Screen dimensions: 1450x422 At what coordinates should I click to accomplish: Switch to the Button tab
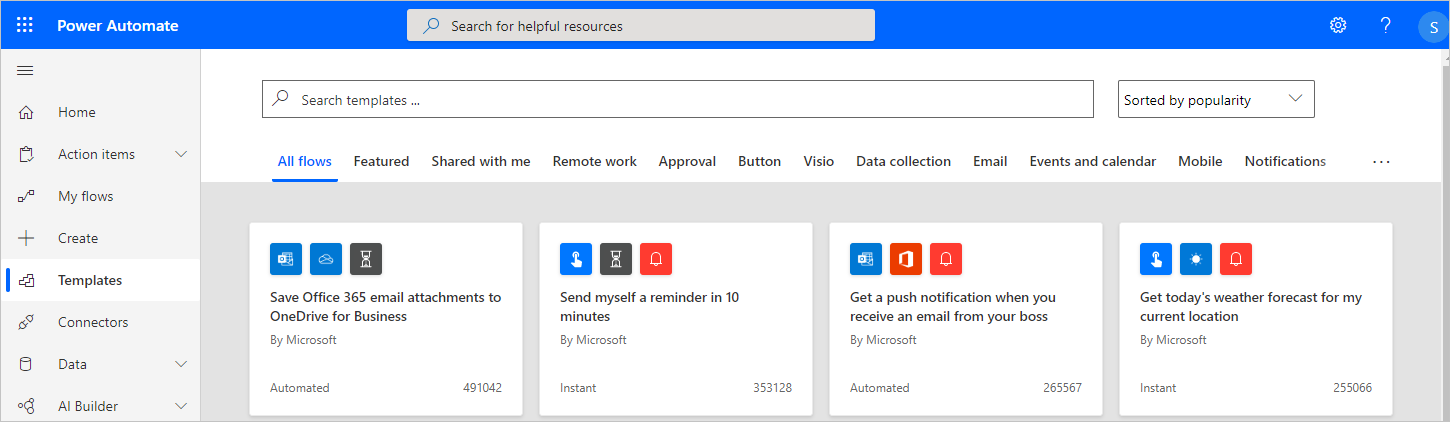[x=759, y=161]
